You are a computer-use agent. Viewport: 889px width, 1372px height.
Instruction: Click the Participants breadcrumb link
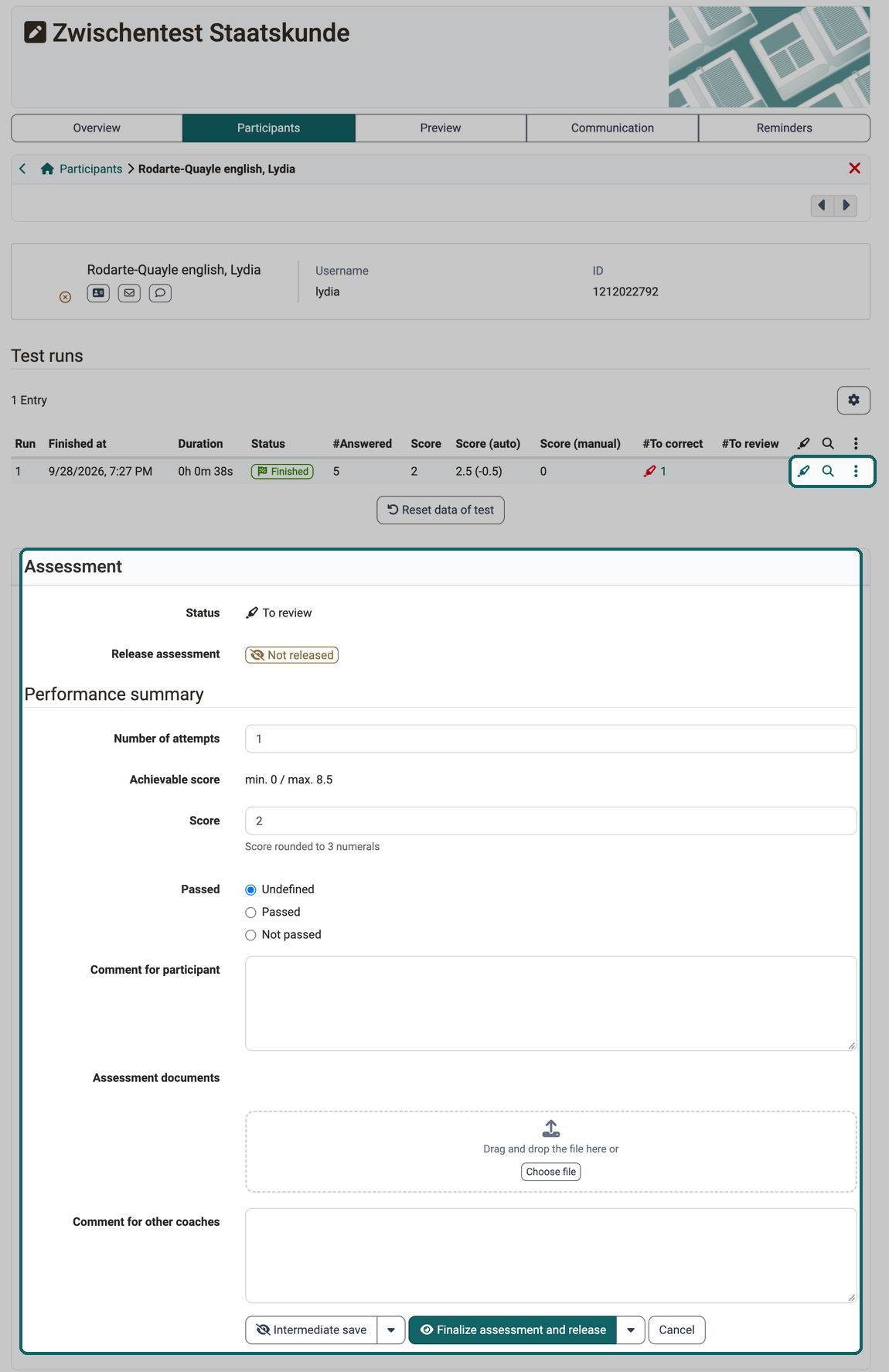point(90,169)
